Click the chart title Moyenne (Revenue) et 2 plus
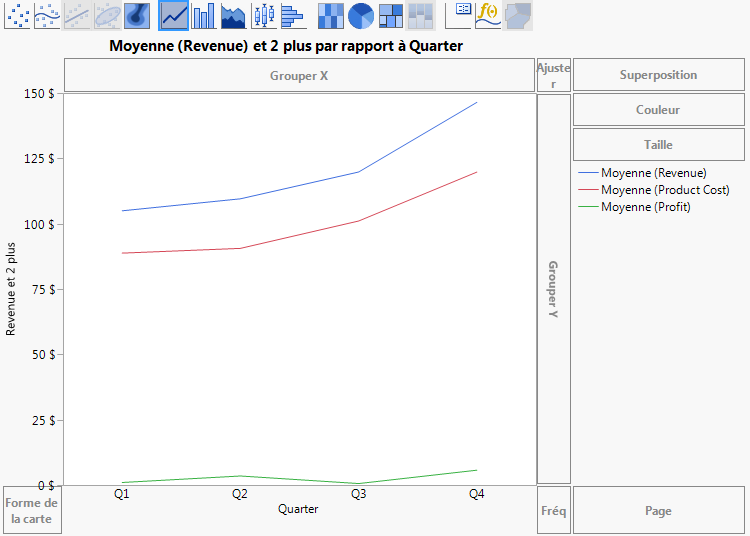 pyautogui.click(x=286, y=46)
